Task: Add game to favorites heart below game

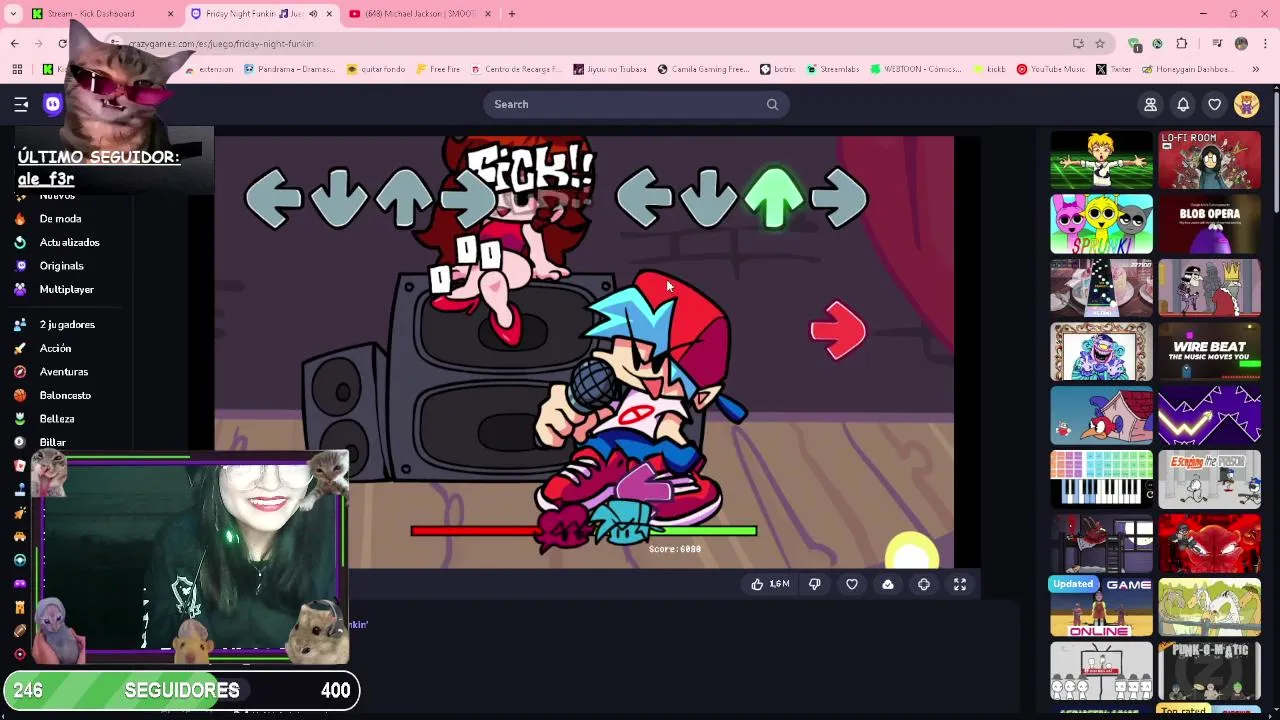Action: [x=852, y=584]
